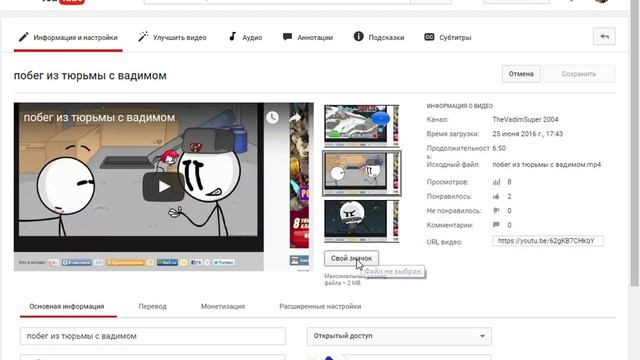Select the second thumbnail with two stick figures
Viewport: 640px width, 360px height.
(362, 173)
